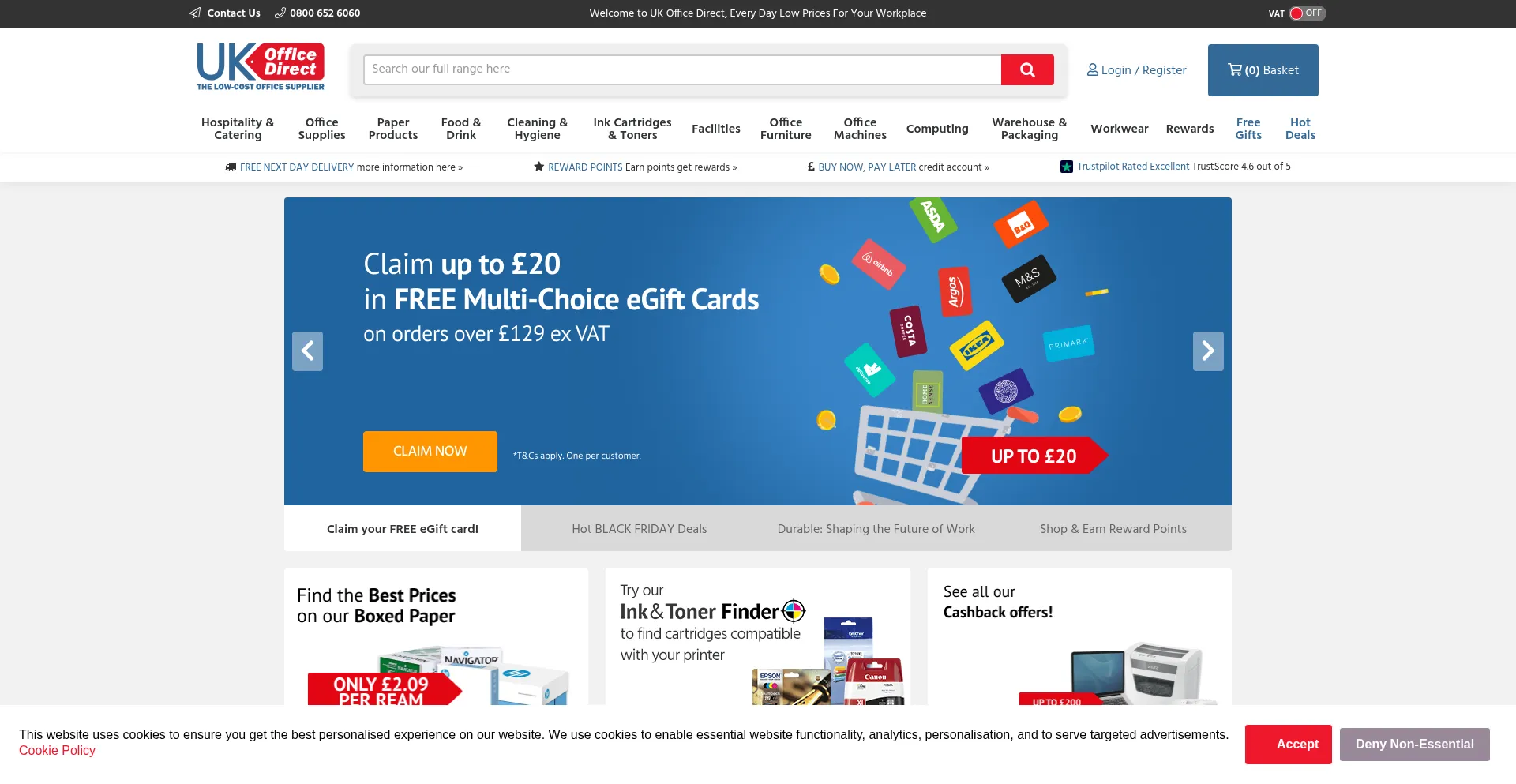This screenshot has width=1516, height=784.
Task: Click the red search magnifier button
Action: (1026, 69)
